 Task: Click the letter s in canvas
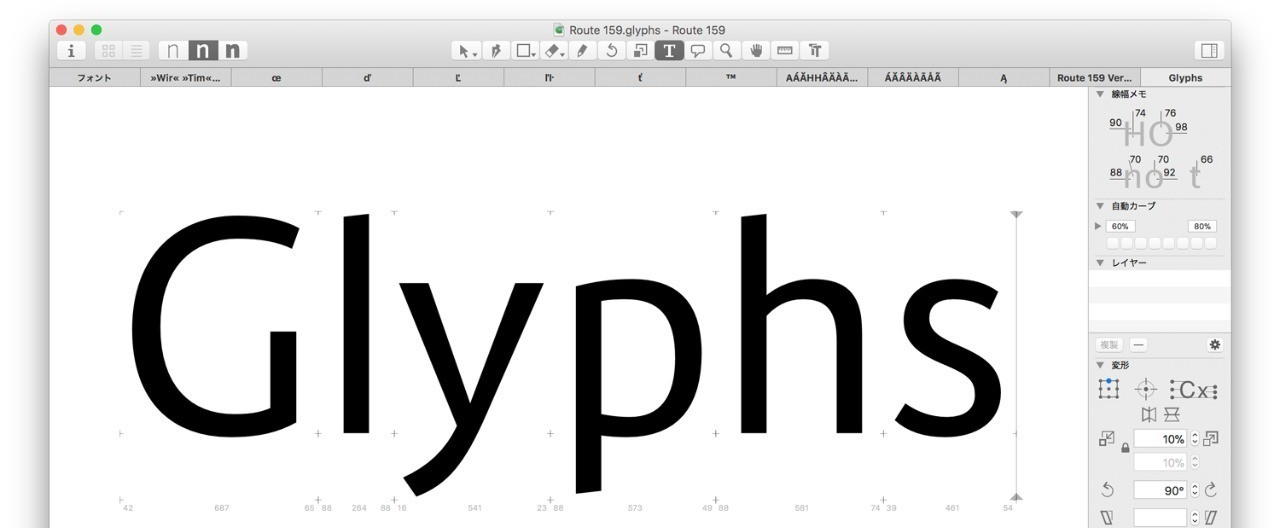point(948,360)
